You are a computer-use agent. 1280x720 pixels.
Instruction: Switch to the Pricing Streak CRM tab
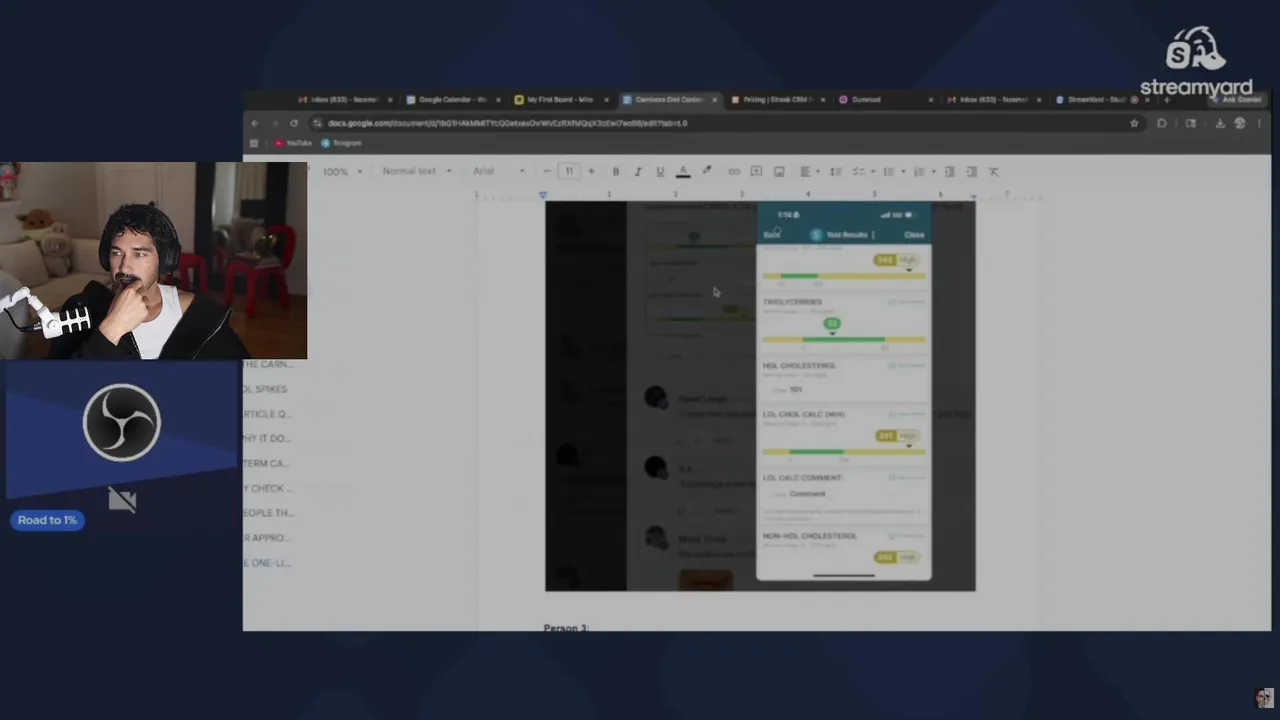[777, 100]
